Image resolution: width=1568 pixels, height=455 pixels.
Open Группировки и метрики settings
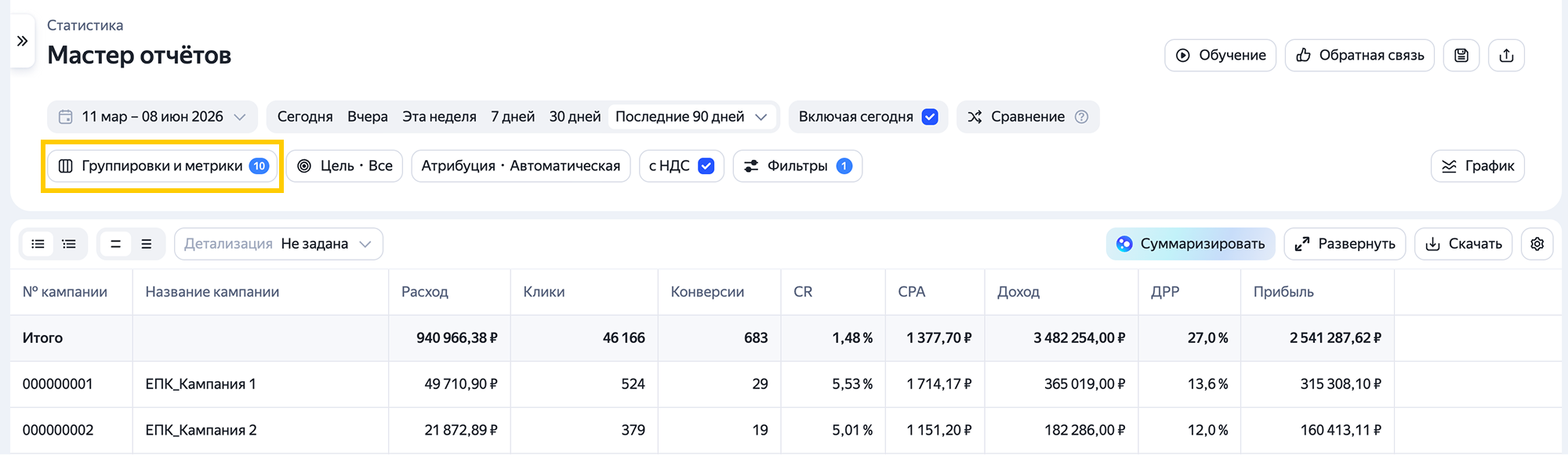pyautogui.click(x=162, y=166)
